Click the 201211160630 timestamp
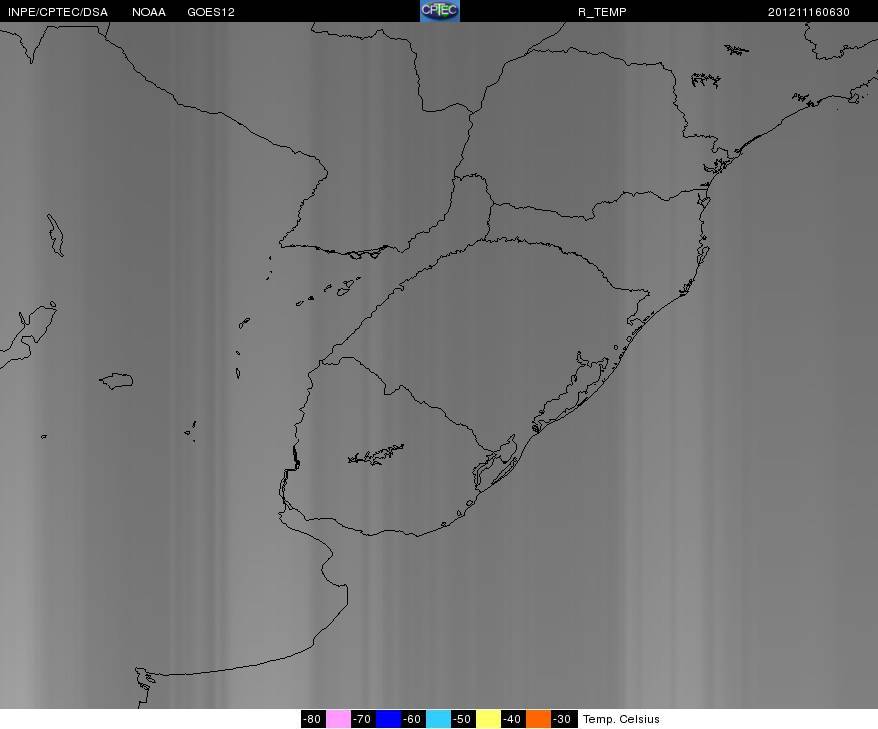The width and height of the screenshot is (878, 729). point(809,12)
